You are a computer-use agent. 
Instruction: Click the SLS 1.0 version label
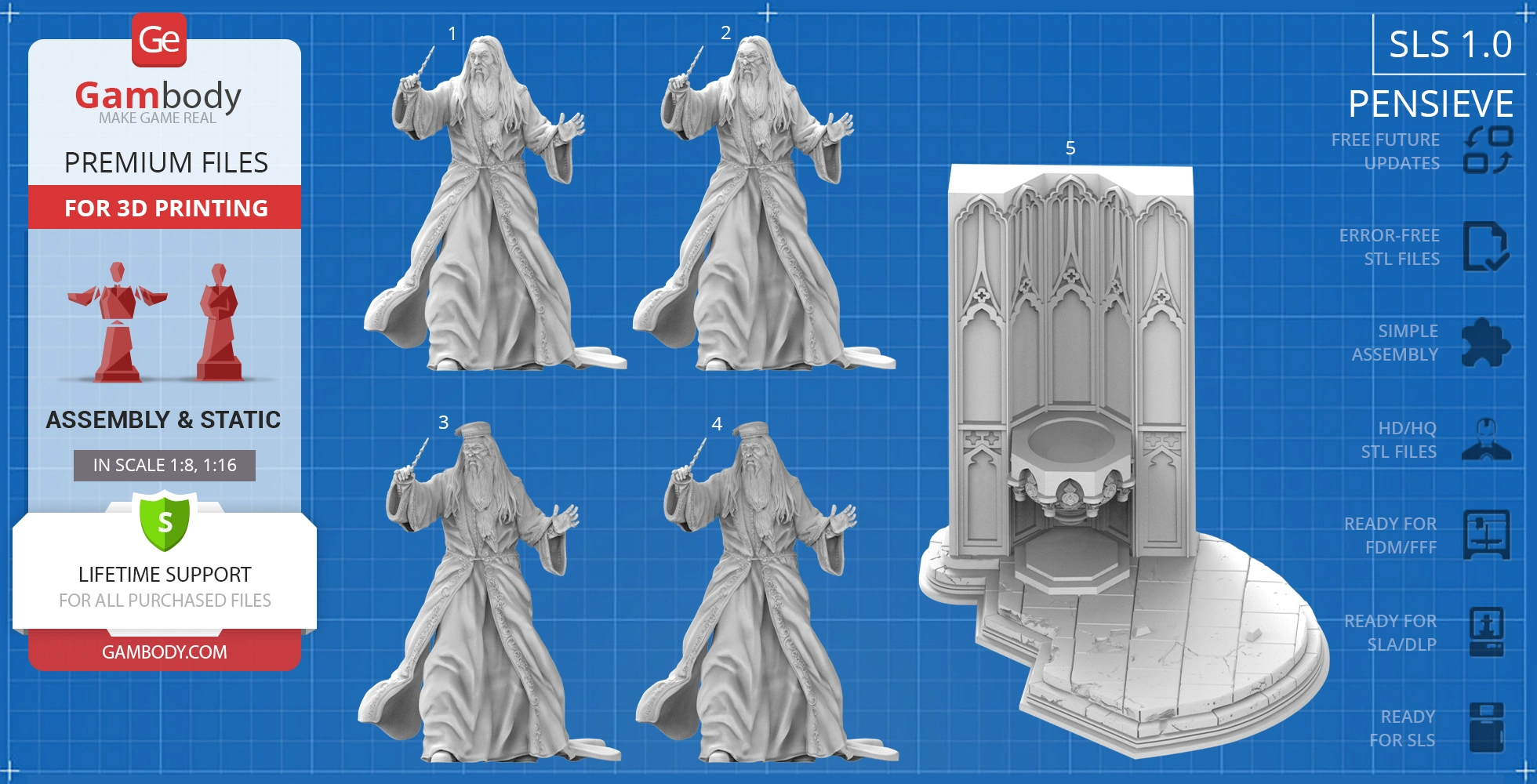1450,45
